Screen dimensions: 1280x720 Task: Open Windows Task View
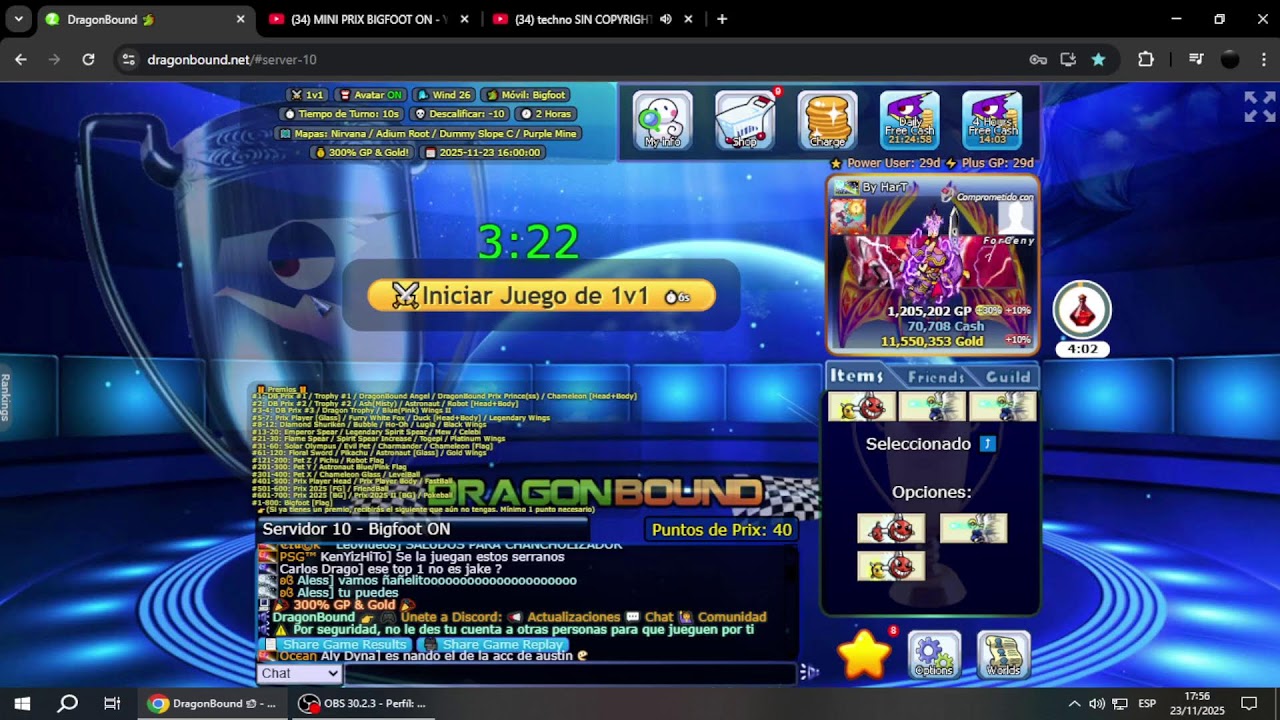(x=112, y=703)
